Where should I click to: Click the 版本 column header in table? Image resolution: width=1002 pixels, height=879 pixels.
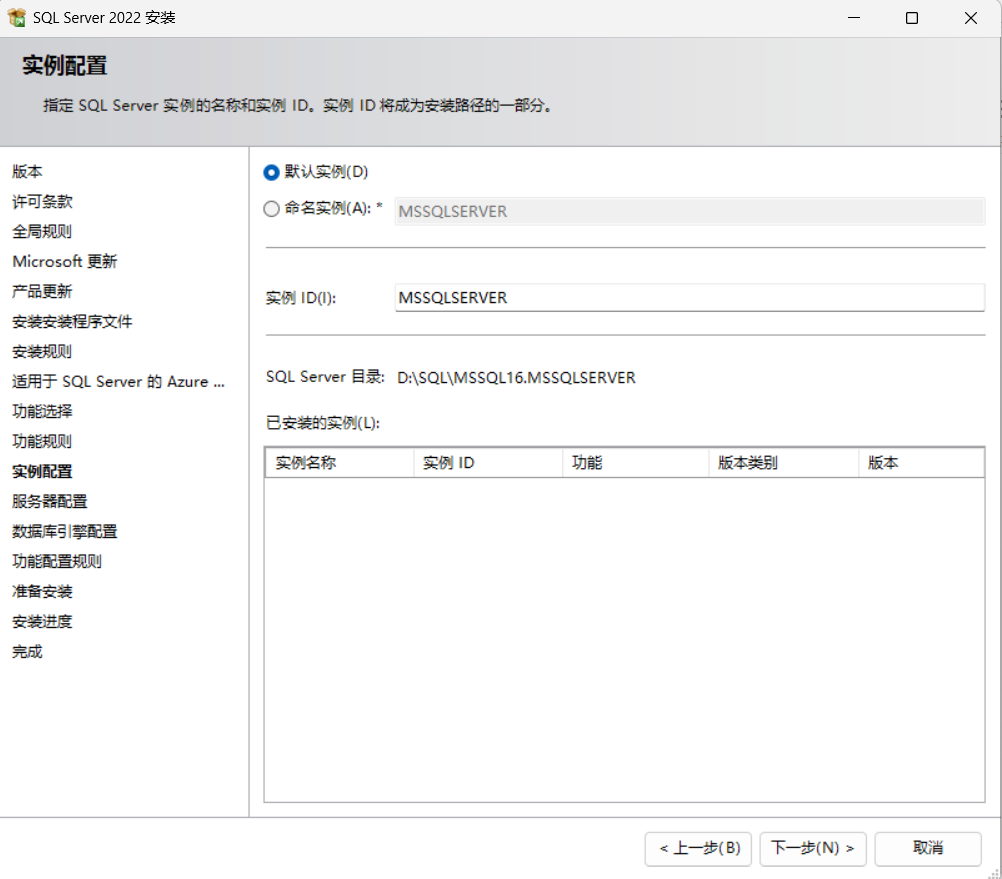click(x=921, y=462)
